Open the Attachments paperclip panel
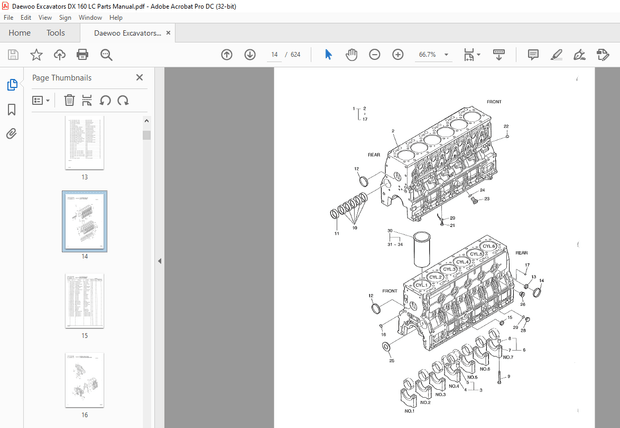Viewport: 620px width, 428px height. 11,134
